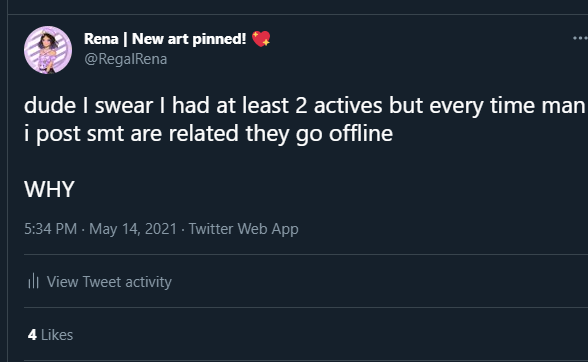Click the word Likes under the tweet
The width and height of the screenshot is (588, 362).
pyautogui.click(x=57, y=335)
